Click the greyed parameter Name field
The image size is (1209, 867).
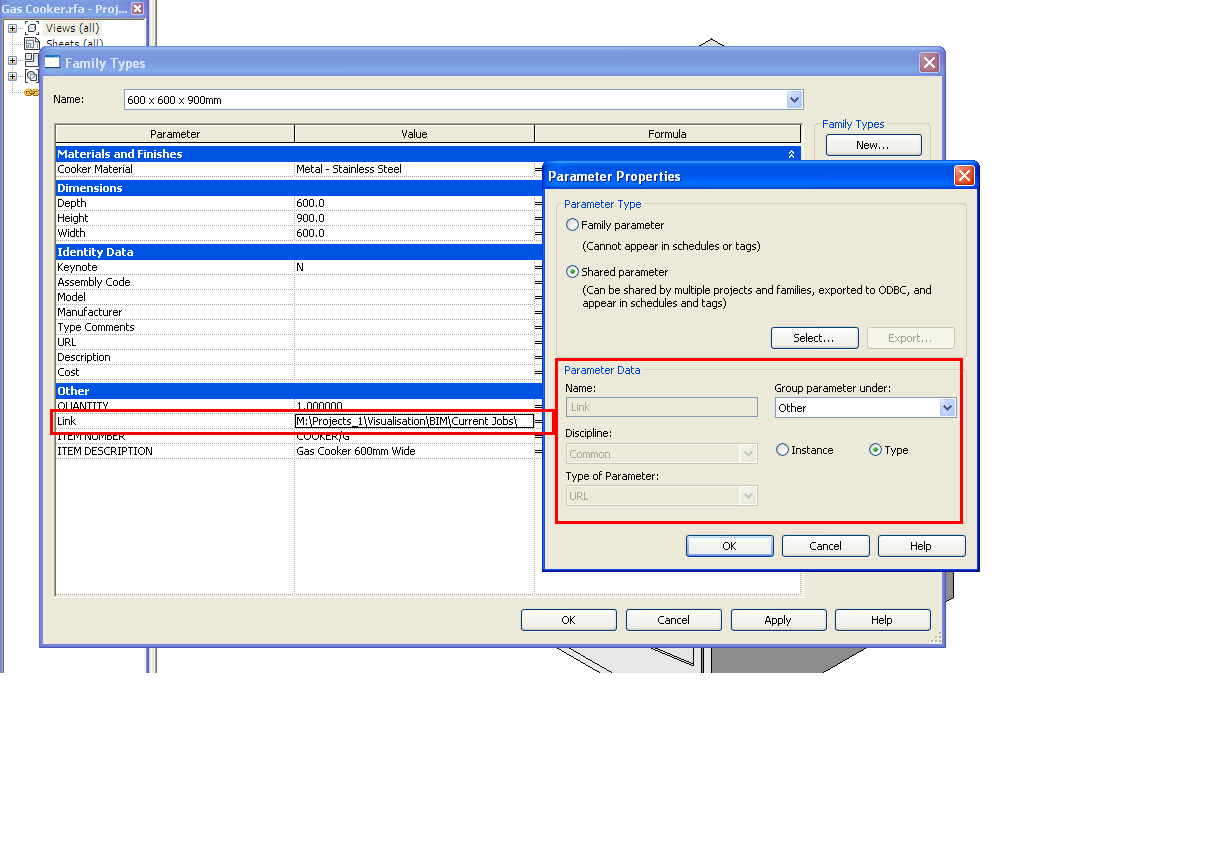coord(661,407)
